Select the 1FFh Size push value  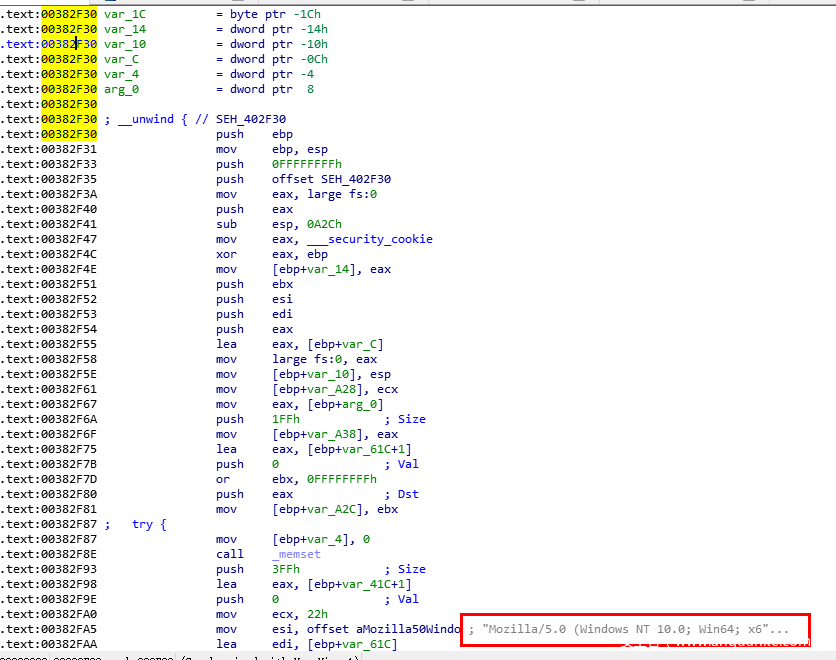click(x=285, y=419)
